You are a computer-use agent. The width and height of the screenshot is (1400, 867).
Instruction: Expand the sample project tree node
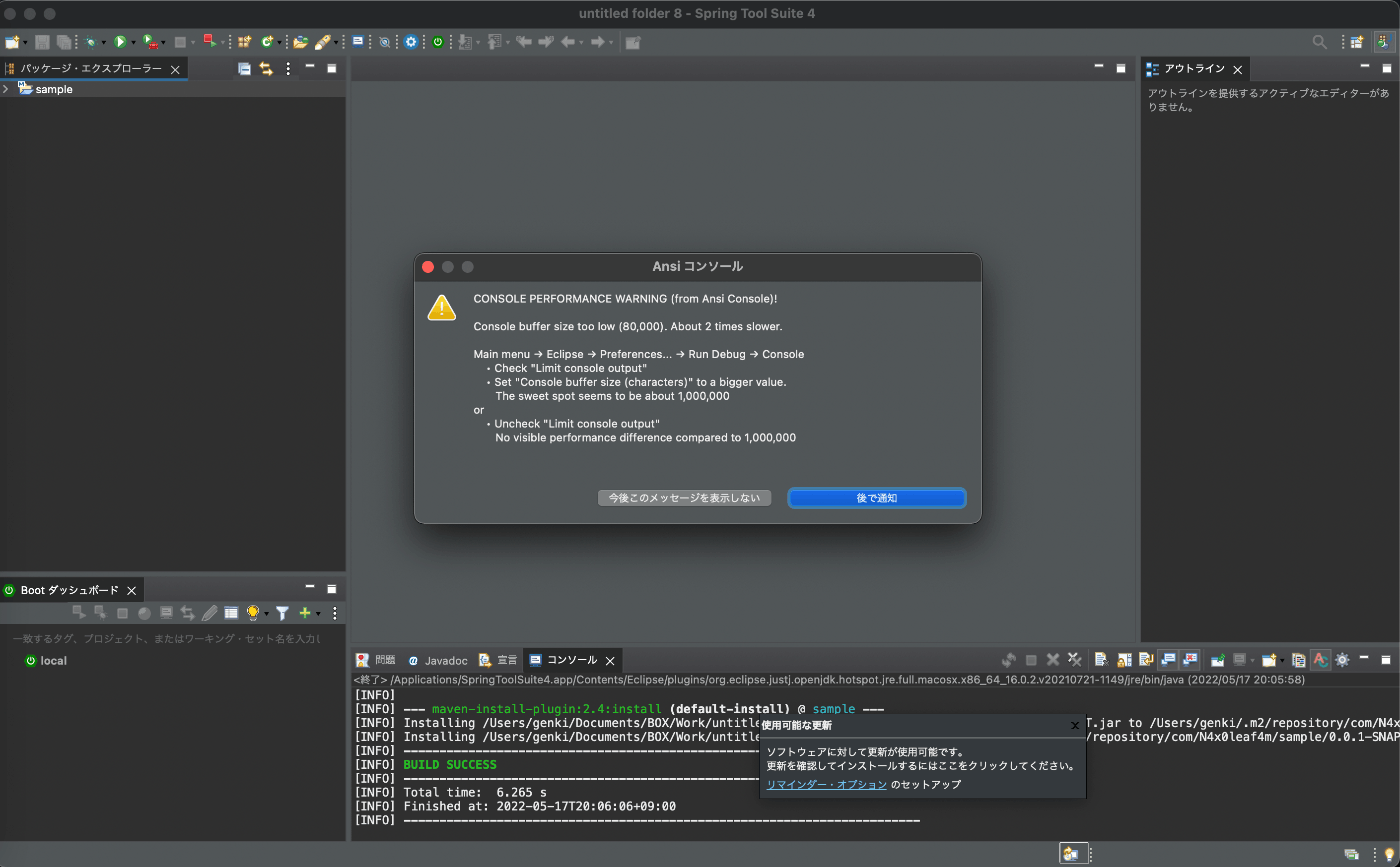click(x=6, y=89)
